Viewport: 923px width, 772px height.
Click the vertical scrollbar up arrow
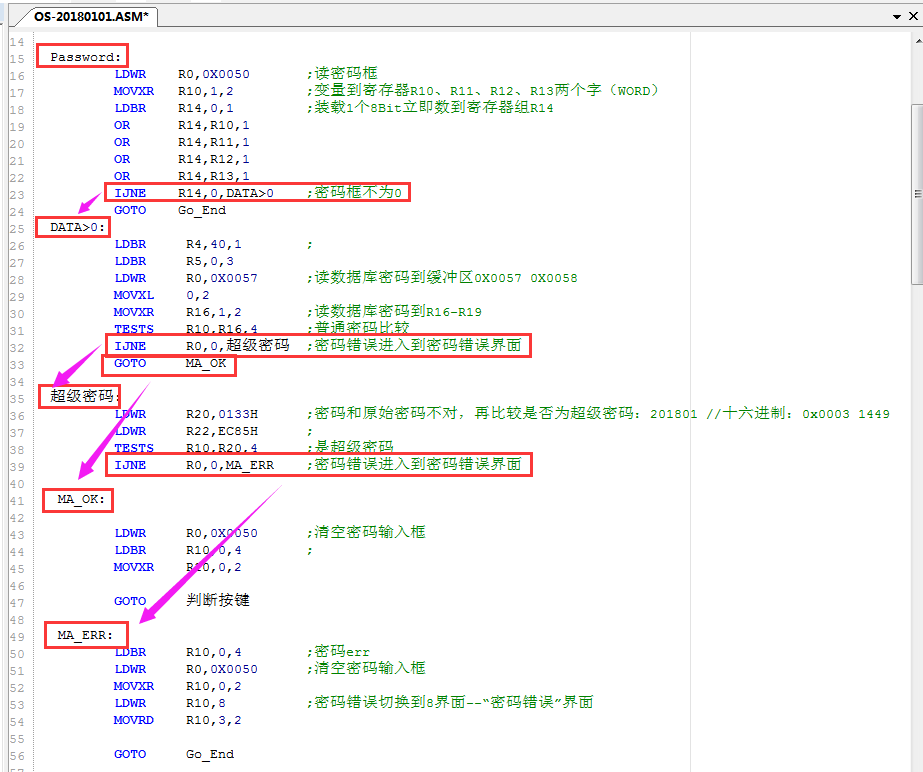point(918,41)
